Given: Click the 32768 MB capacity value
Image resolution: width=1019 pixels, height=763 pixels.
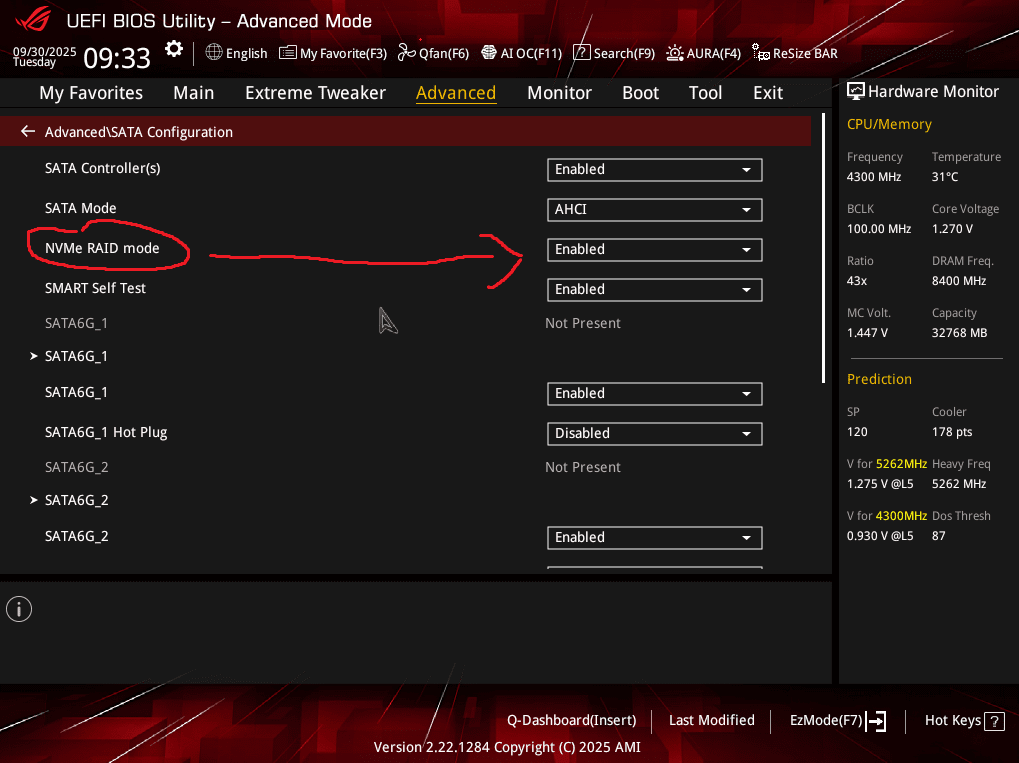Looking at the screenshot, I should [x=959, y=333].
